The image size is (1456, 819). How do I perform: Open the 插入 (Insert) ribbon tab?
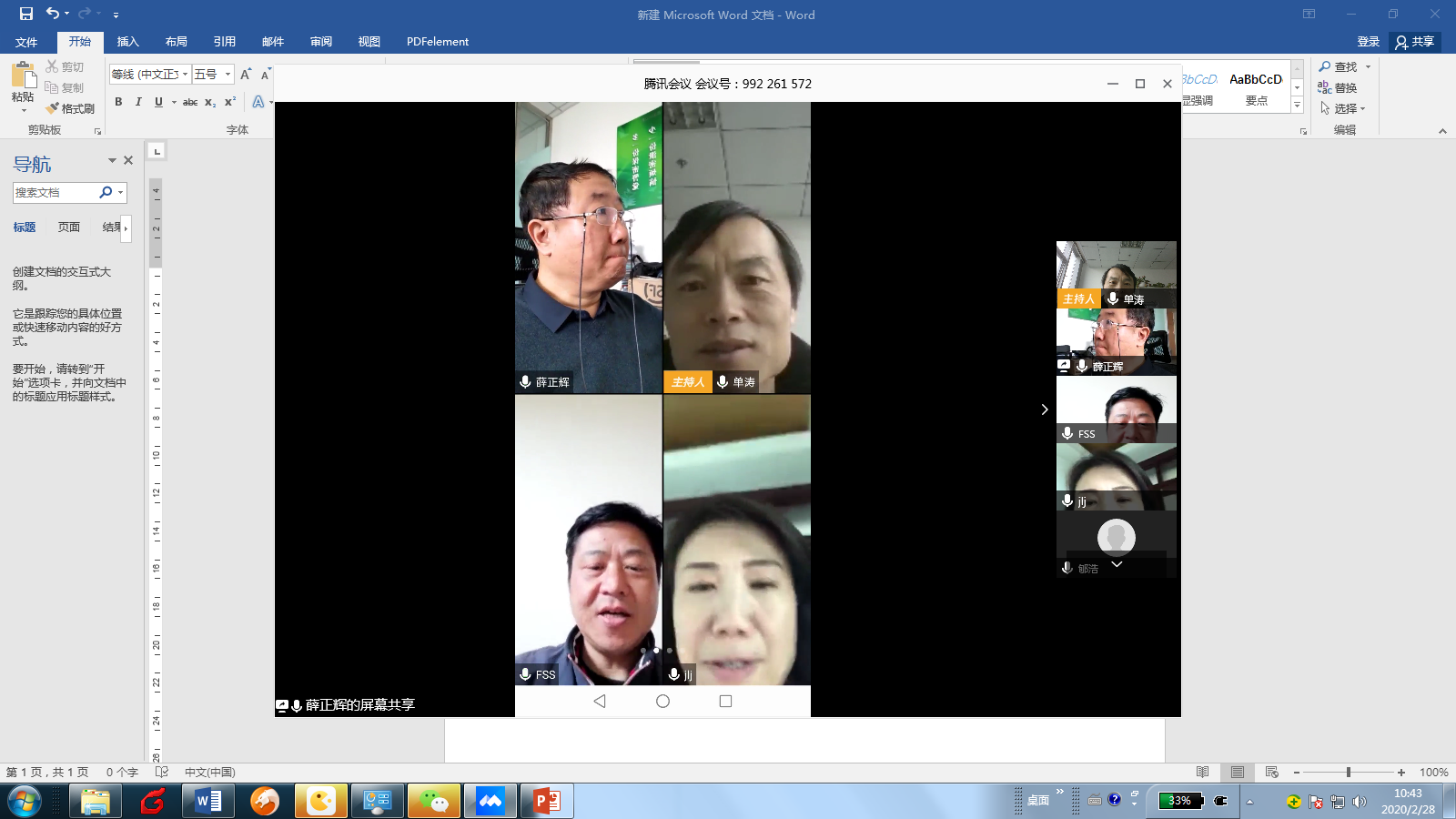127,42
